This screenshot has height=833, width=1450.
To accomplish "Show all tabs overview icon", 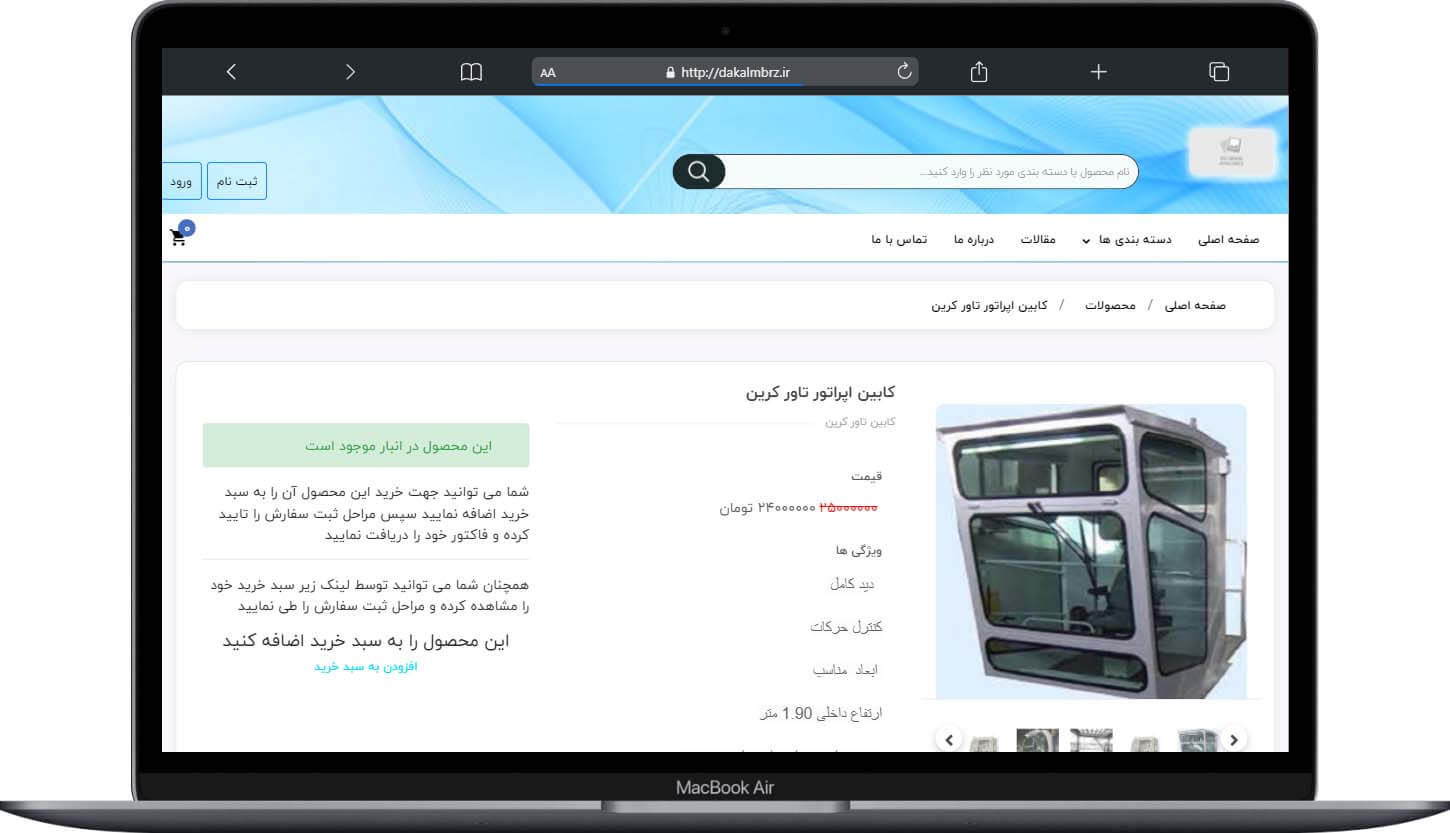I will (1218, 72).
